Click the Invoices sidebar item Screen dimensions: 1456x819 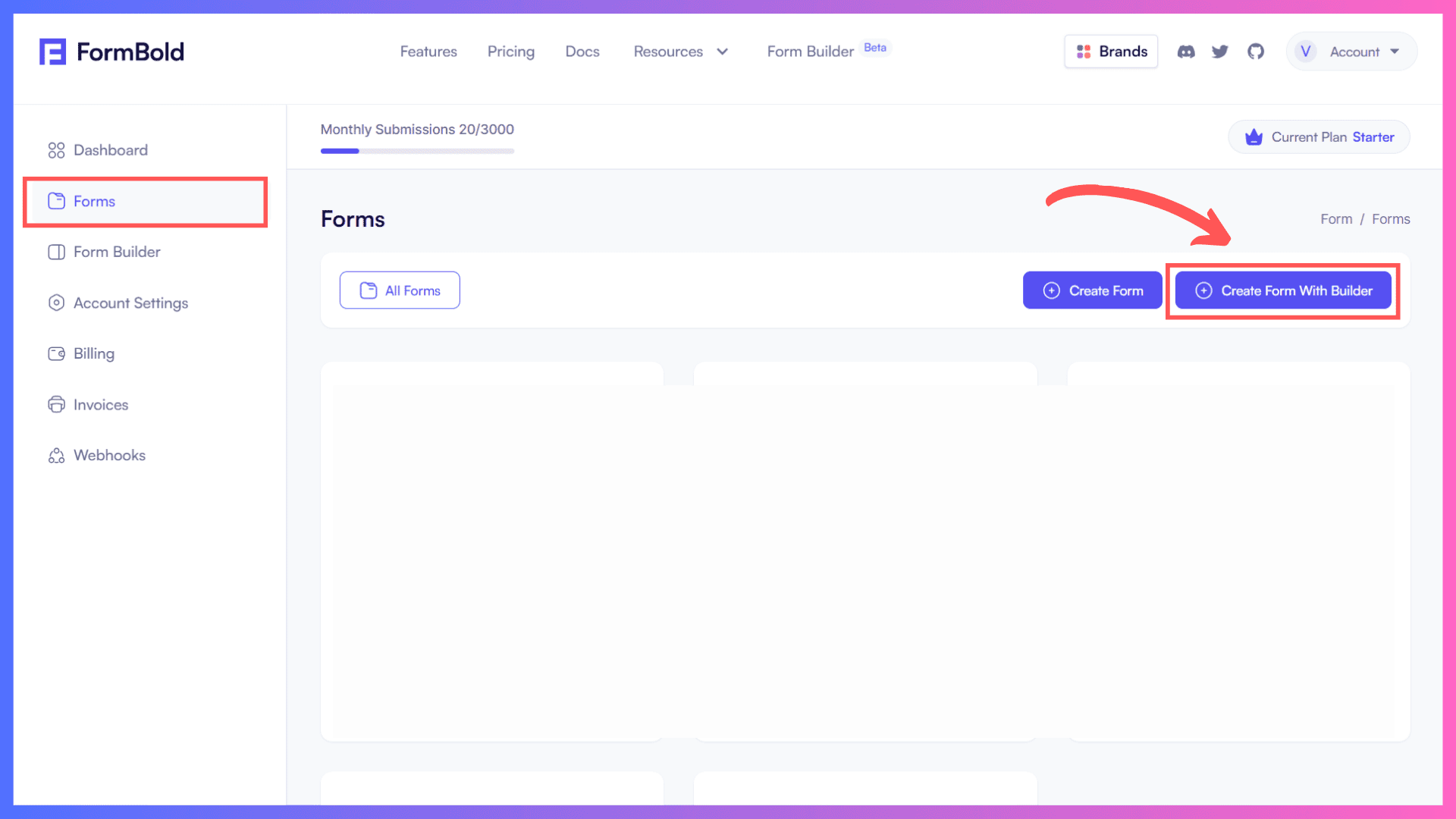pyautogui.click(x=100, y=404)
